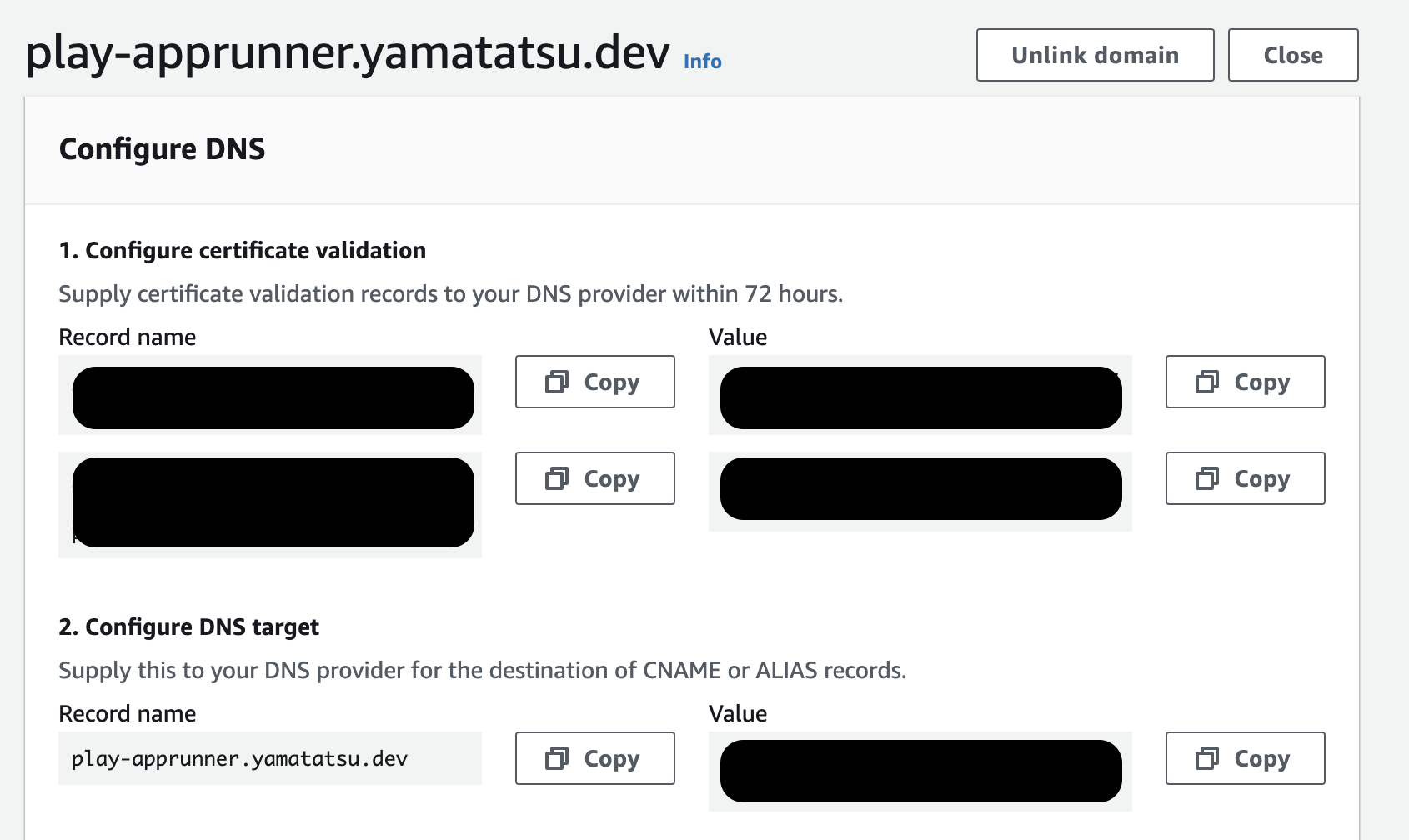Viewport: 1409px width, 840px height.
Task: Copy the DNS target value
Action: click(x=1244, y=758)
